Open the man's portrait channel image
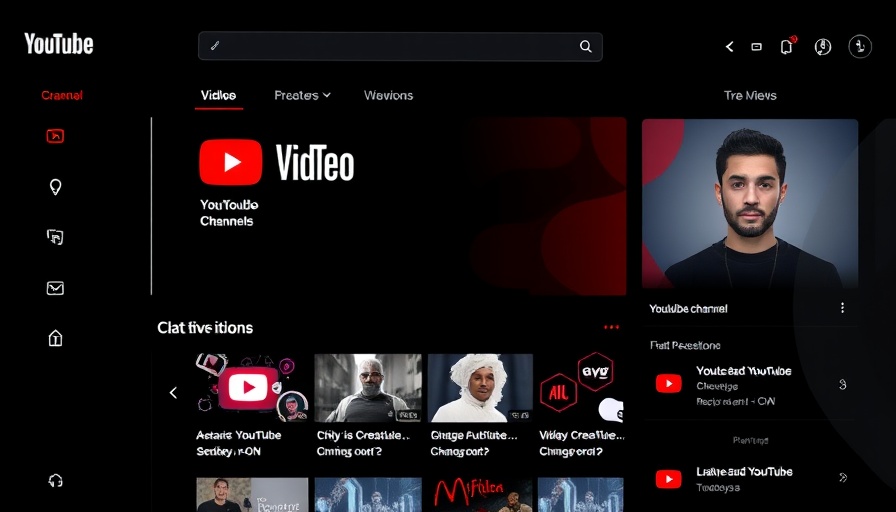896x512 pixels. pos(750,203)
